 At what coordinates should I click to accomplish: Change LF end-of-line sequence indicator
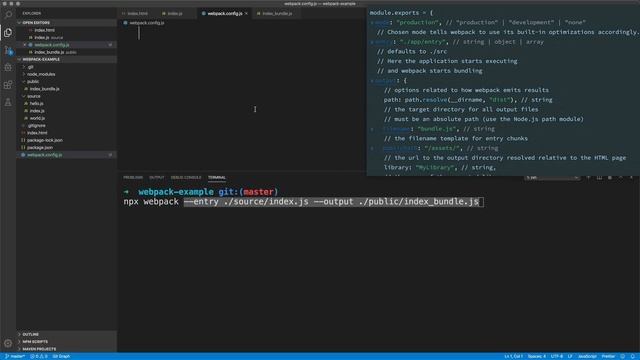[570, 356]
